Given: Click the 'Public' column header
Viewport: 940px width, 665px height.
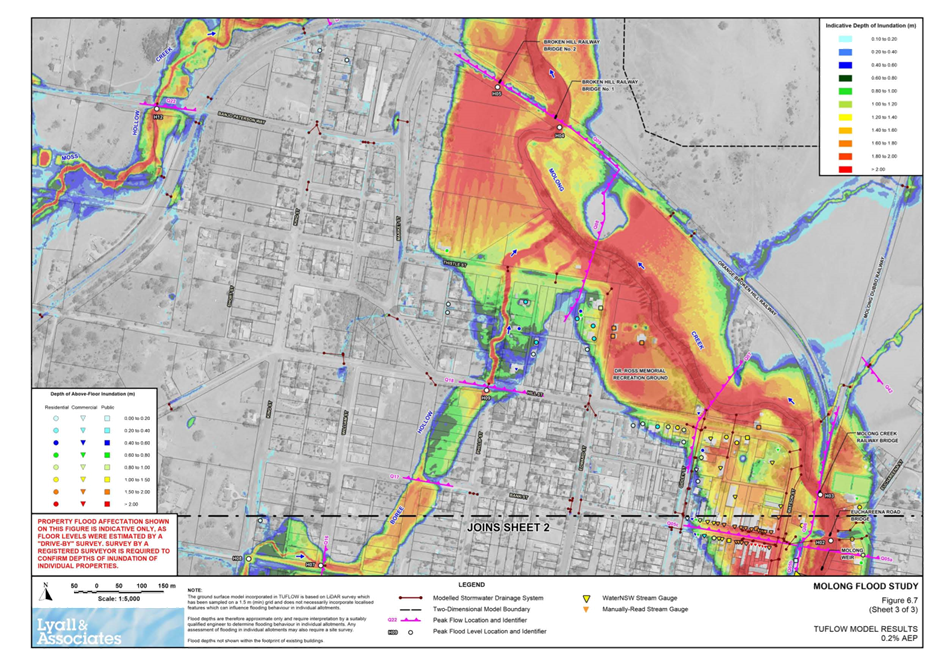Looking at the screenshot, I should pyautogui.click(x=107, y=407).
